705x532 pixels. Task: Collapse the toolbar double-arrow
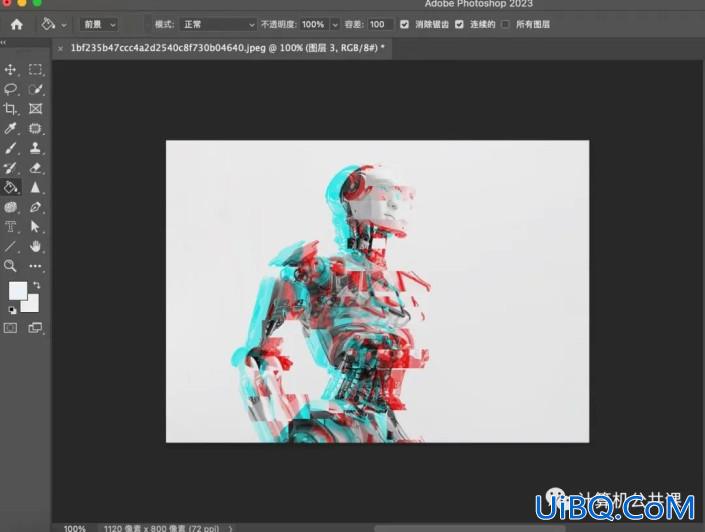pos(4,43)
